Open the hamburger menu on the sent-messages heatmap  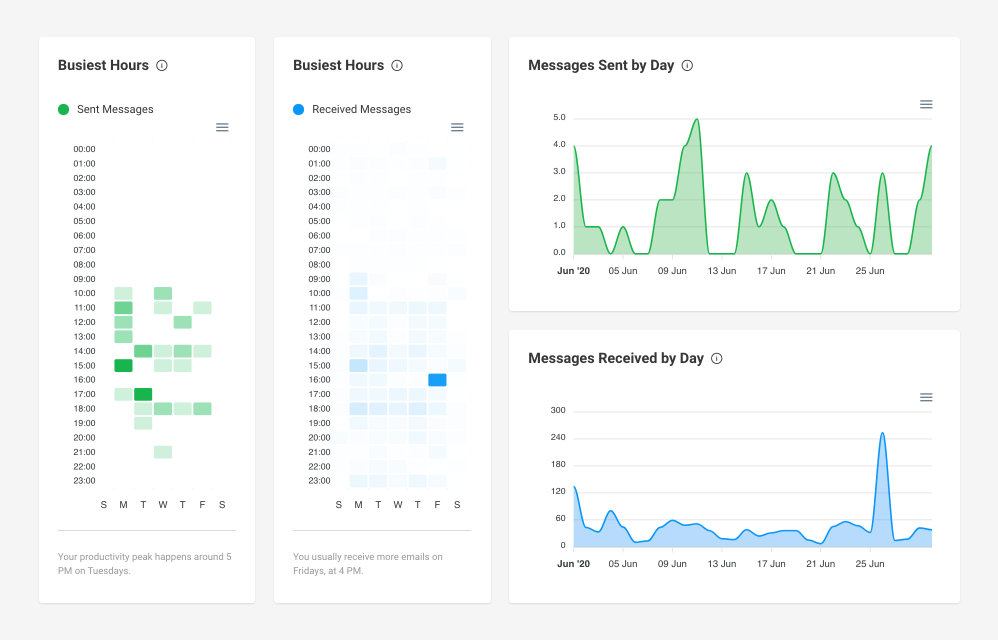pyautogui.click(x=222, y=127)
